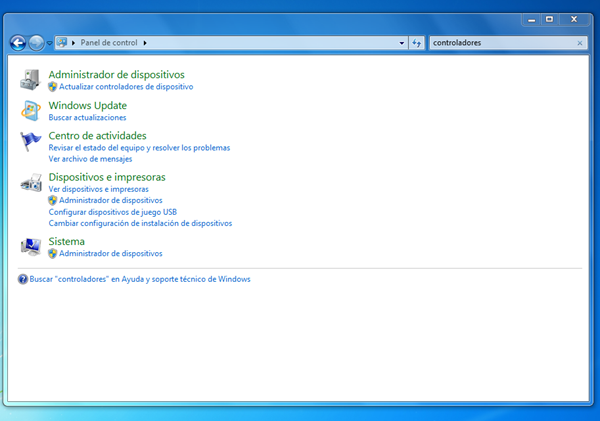Open the Dispositivos e impresoras heading
Viewport: 600px width, 421px height.
pyautogui.click(x=107, y=177)
